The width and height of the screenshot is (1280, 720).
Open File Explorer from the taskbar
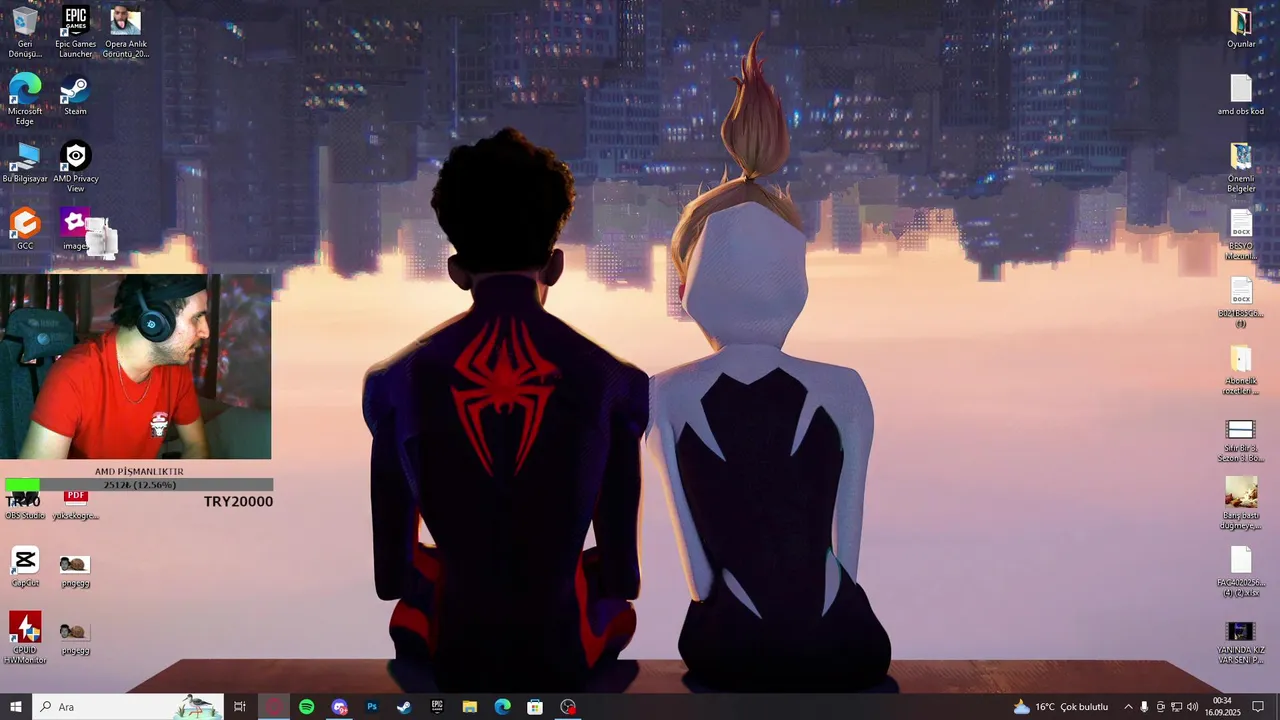[470, 707]
